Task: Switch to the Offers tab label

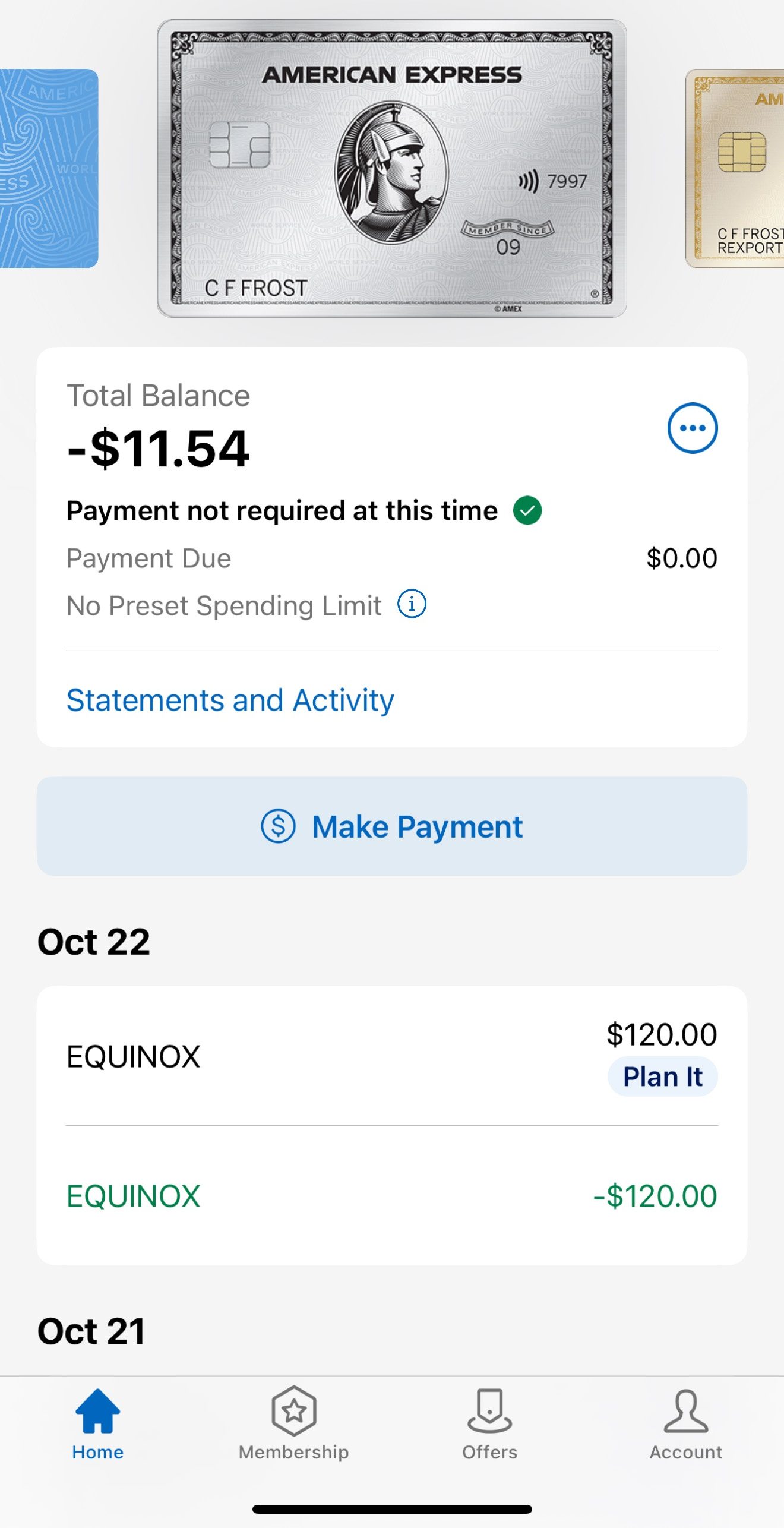Action: pyautogui.click(x=489, y=1452)
